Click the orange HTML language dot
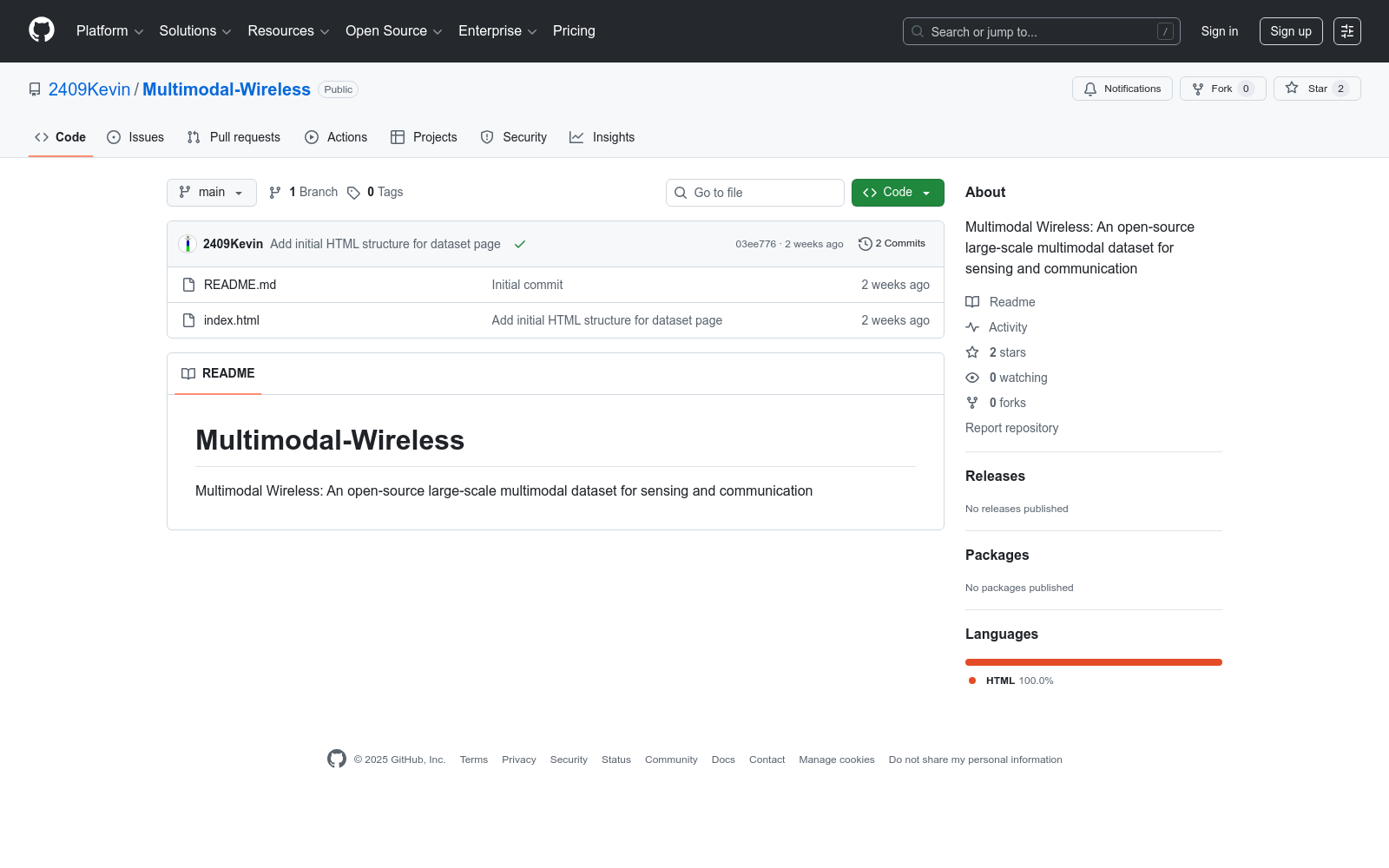 [972, 681]
